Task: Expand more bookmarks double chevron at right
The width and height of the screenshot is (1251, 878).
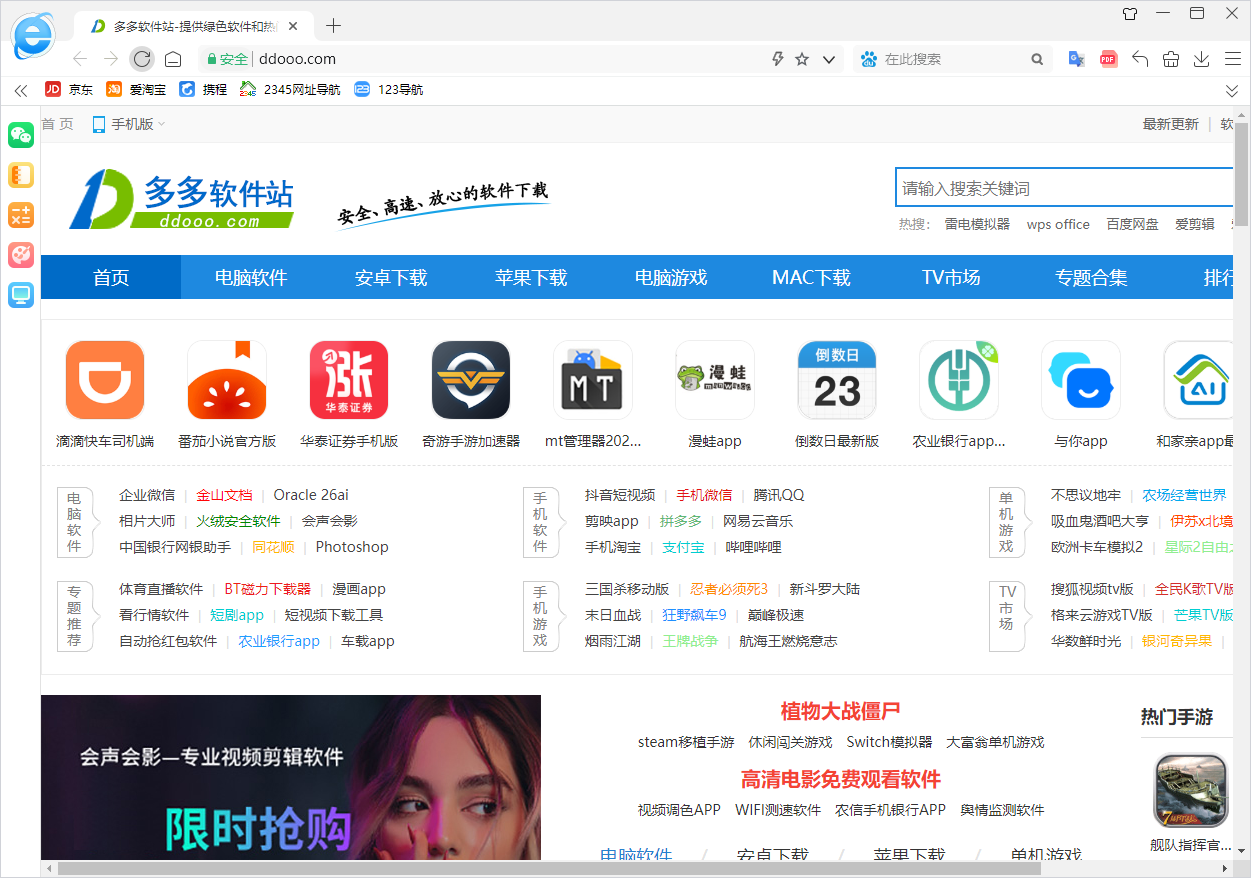Action: (x=1232, y=90)
